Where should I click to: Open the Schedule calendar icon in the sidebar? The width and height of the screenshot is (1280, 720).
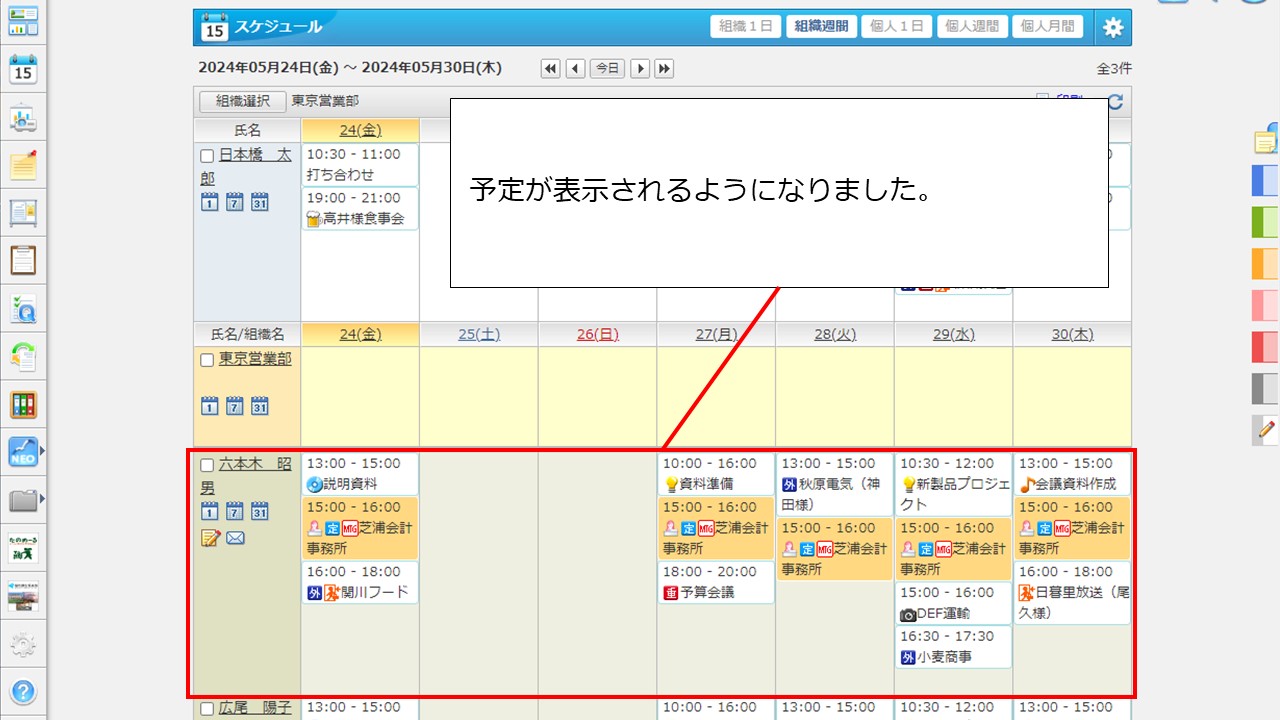click(22, 69)
